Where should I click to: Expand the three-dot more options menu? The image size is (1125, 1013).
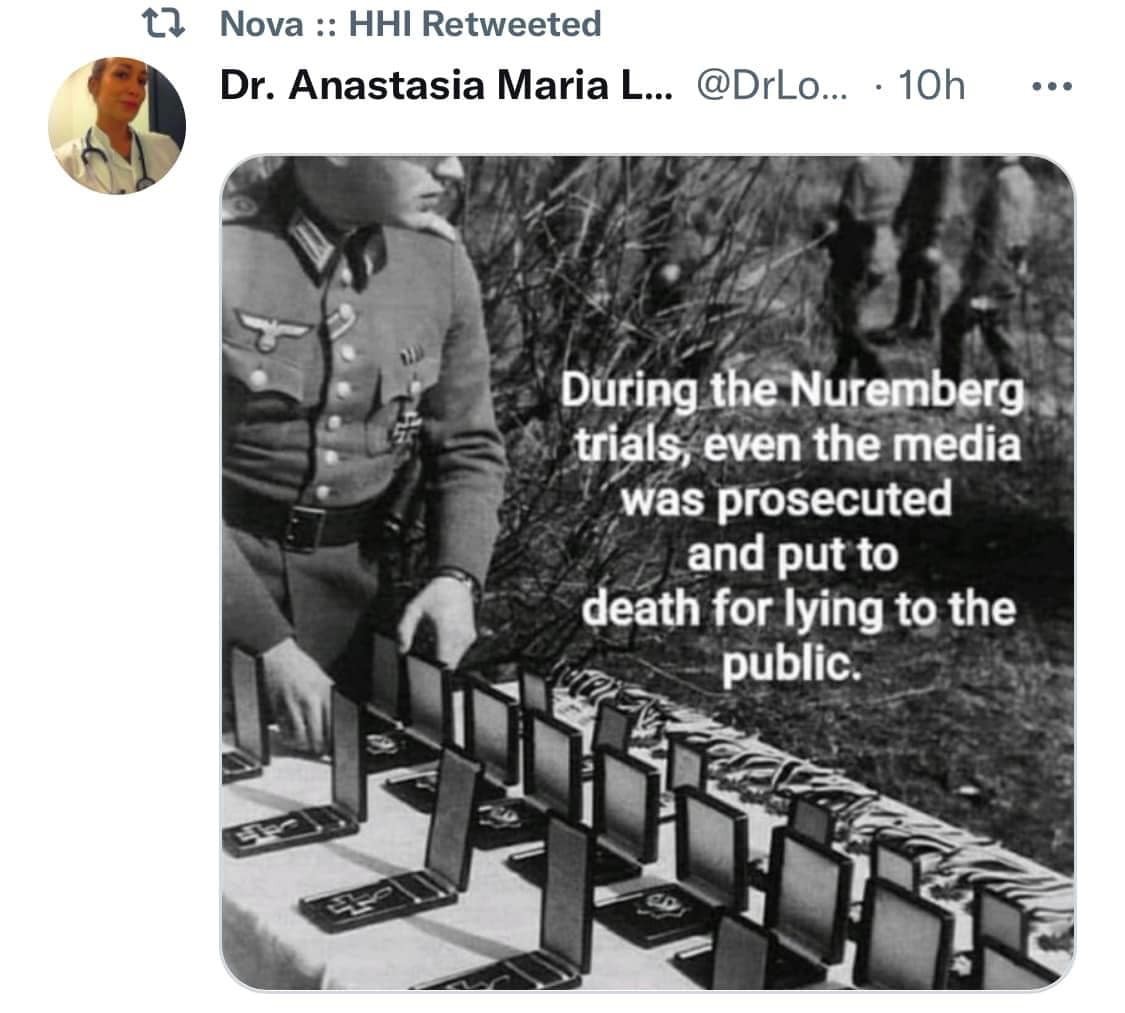click(x=1051, y=87)
